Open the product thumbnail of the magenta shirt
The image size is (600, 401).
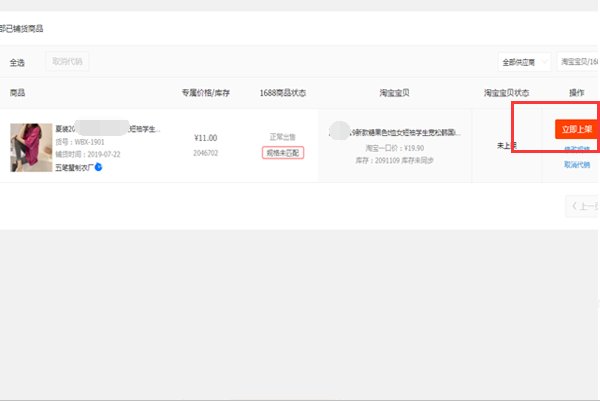click(31, 147)
